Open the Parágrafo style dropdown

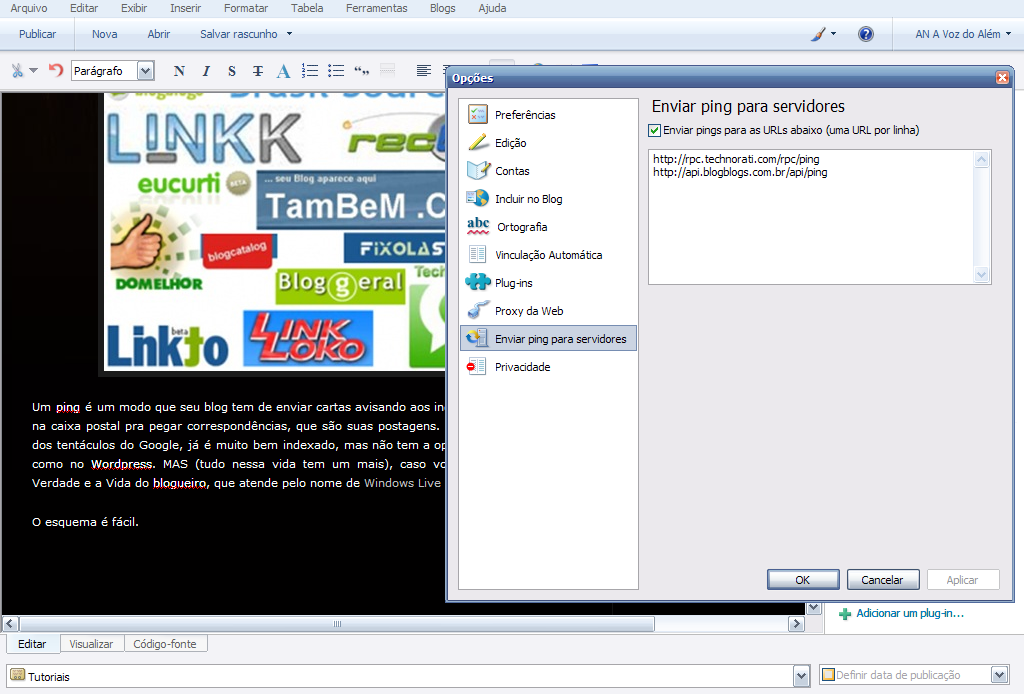146,71
